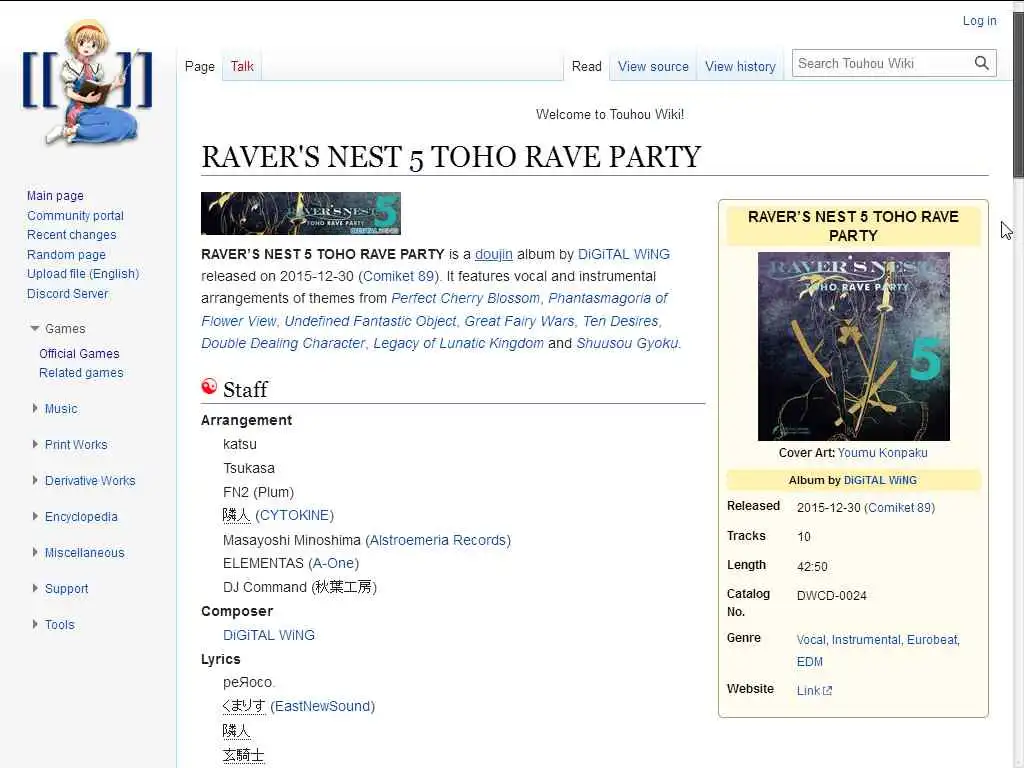This screenshot has width=1024, height=768.
Task: Open the CYTOKINE link
Action: [x=295, y=515]
